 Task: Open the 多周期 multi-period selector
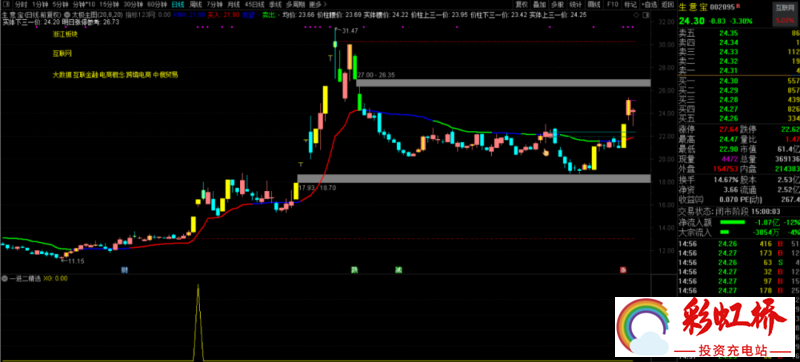pyautogui.click(x=293, y=5)
